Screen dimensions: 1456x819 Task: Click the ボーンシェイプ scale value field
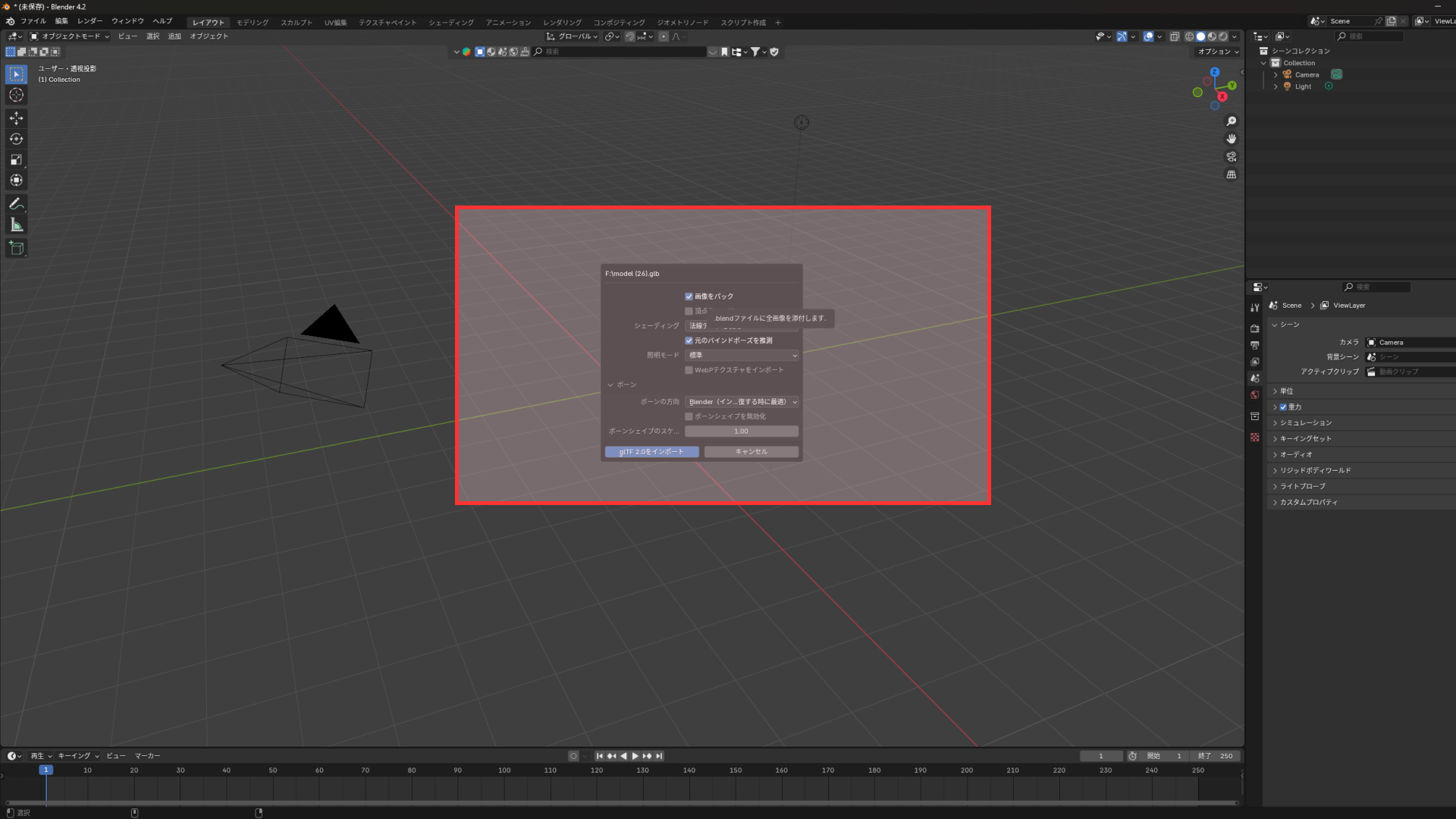click(742, 431)
